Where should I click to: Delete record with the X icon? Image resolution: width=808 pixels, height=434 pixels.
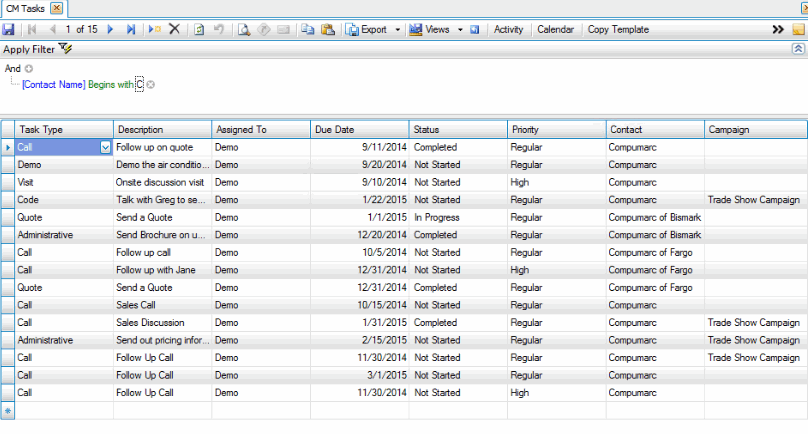(174, 30)
